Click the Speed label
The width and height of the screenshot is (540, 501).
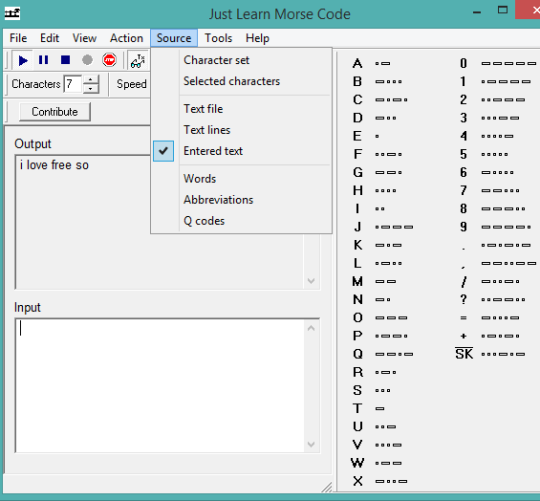[132, 84]
